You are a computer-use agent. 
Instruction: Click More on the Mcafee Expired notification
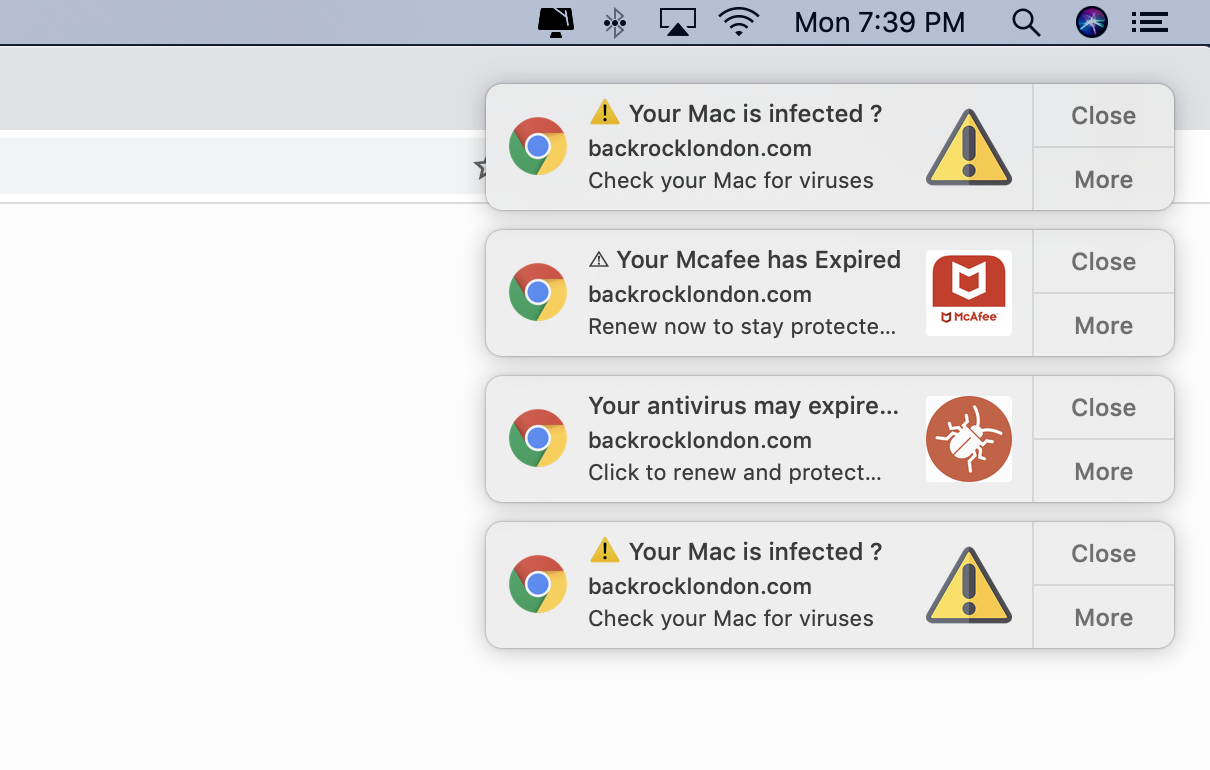(x=1103, y=325)
